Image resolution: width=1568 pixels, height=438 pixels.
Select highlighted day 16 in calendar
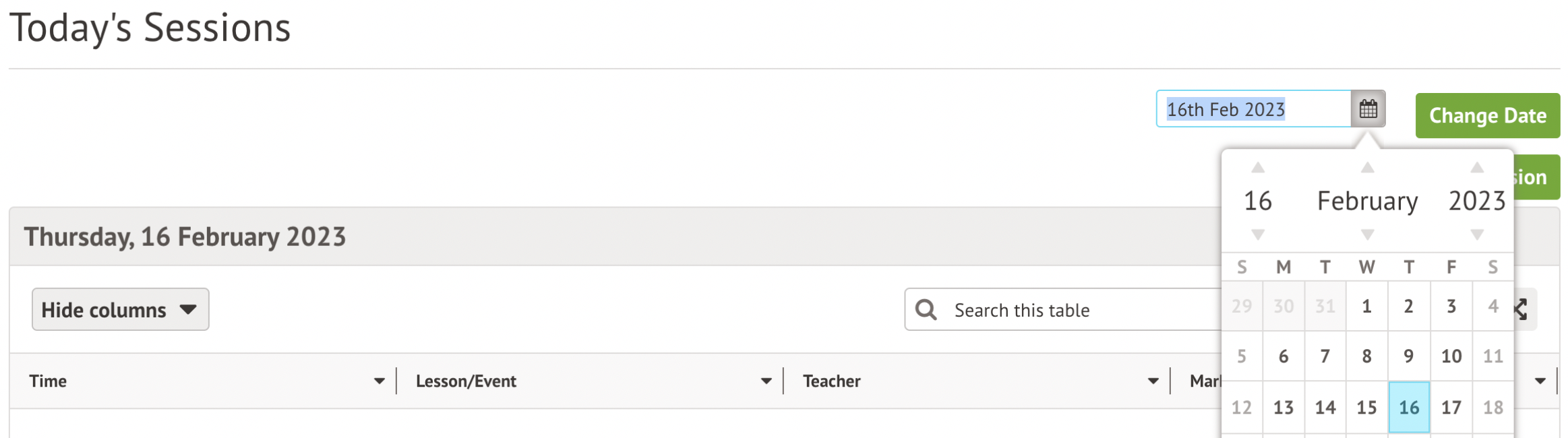click(1409, 408)
